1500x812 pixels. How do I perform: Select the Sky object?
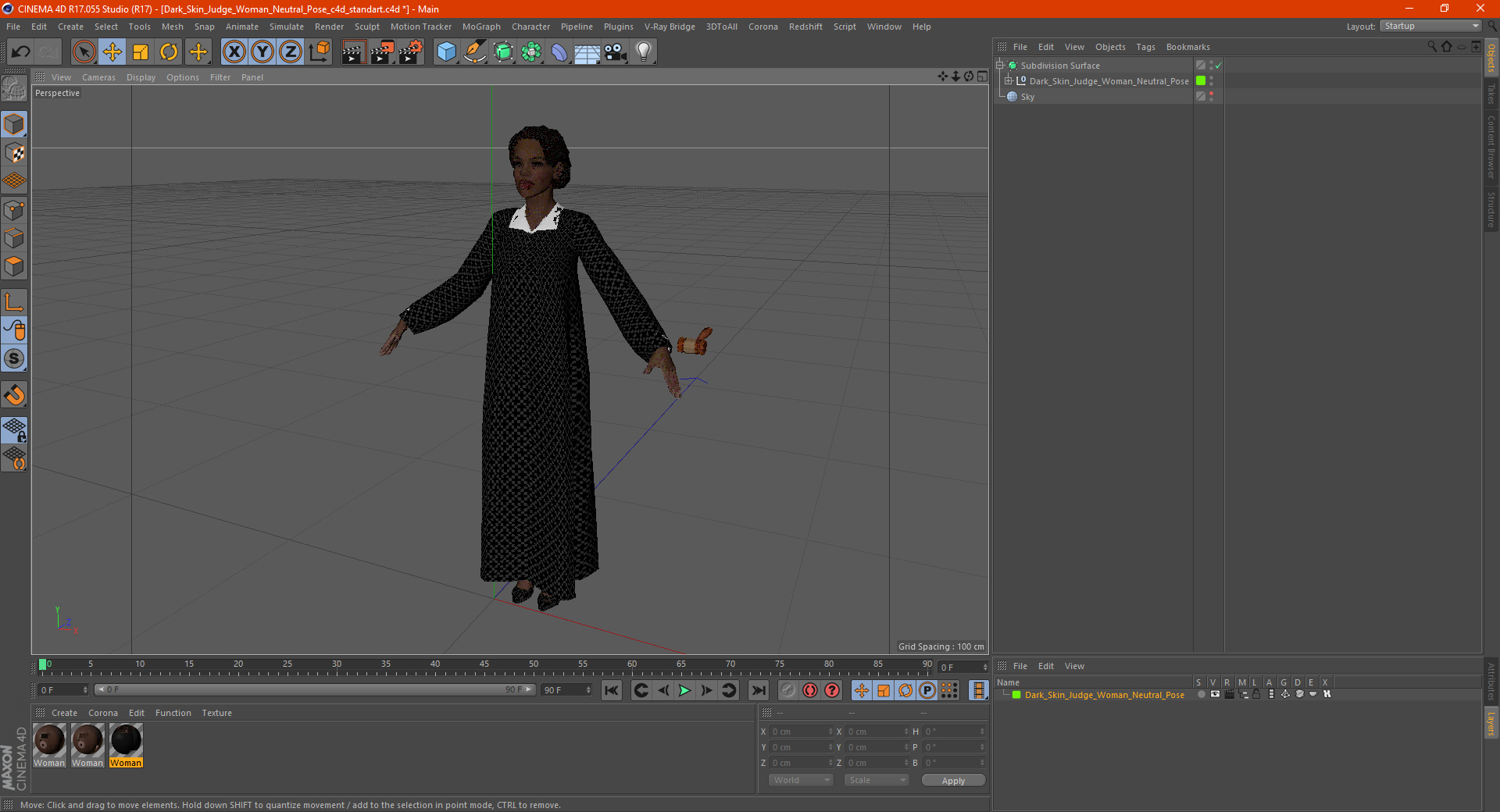tap(1027, 97)
